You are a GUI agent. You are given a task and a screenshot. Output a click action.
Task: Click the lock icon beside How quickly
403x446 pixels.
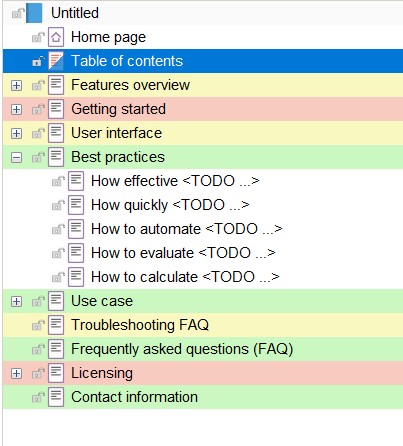[58, 205]
